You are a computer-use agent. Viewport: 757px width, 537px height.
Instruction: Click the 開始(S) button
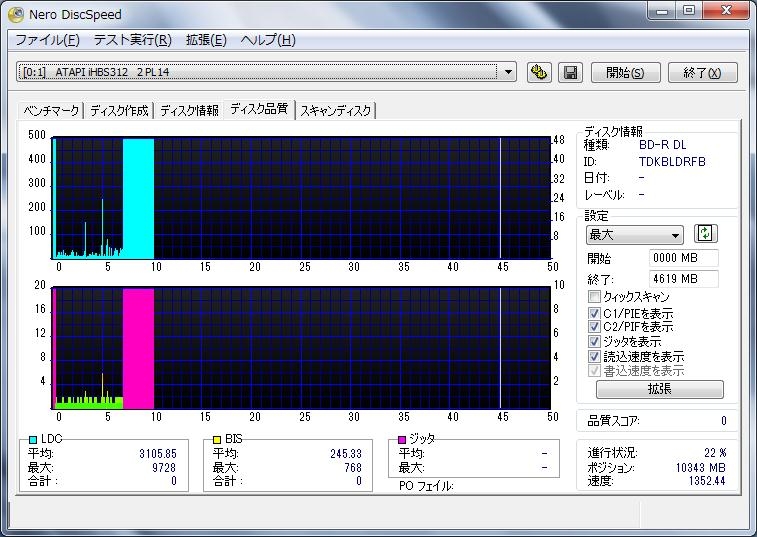[x=625, y=72]
